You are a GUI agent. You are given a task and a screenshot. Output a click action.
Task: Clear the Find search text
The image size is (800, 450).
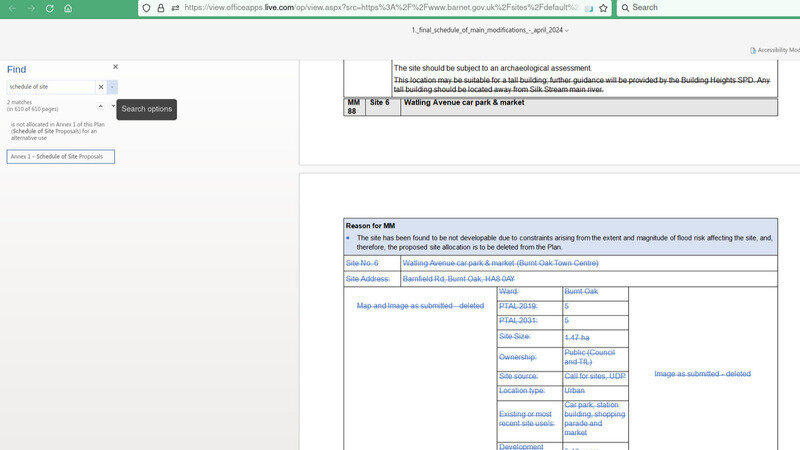[100, 87]
